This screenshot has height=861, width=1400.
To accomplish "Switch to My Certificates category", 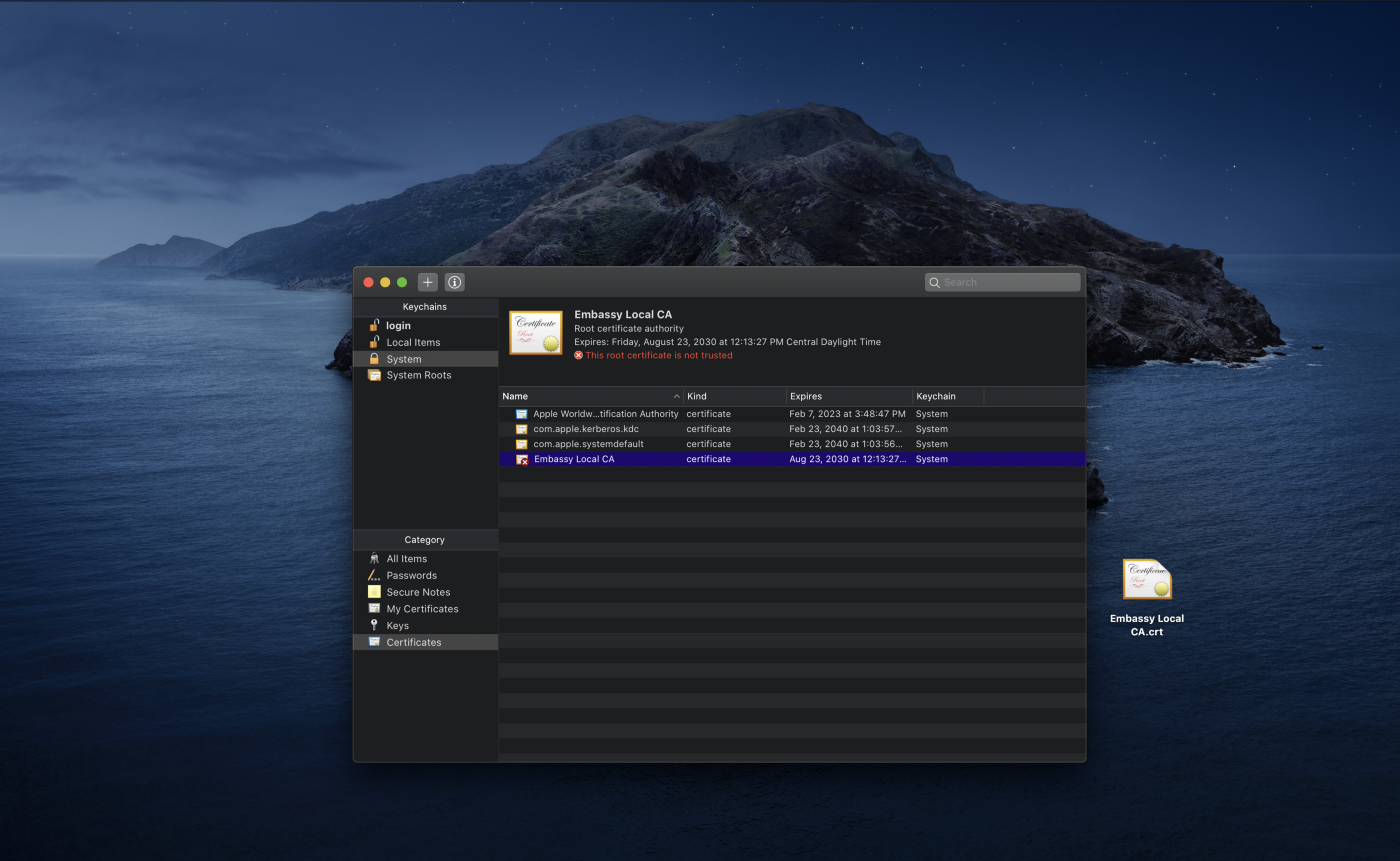I will tap(422, 609).
